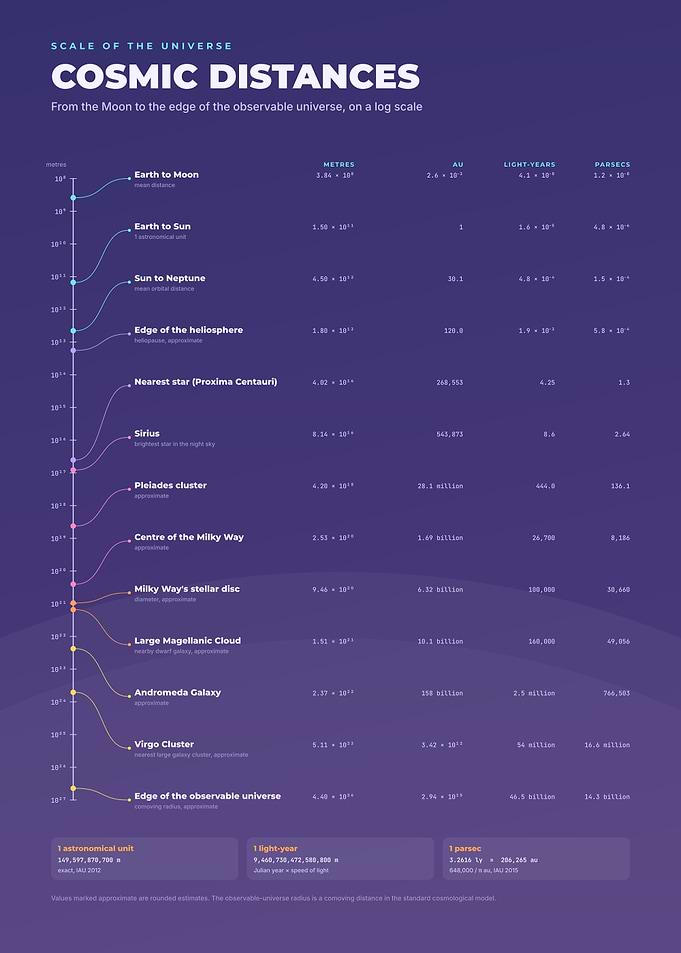Click the "6.32 billion" AU value
The image size is (681, 953).
point(440,590)
